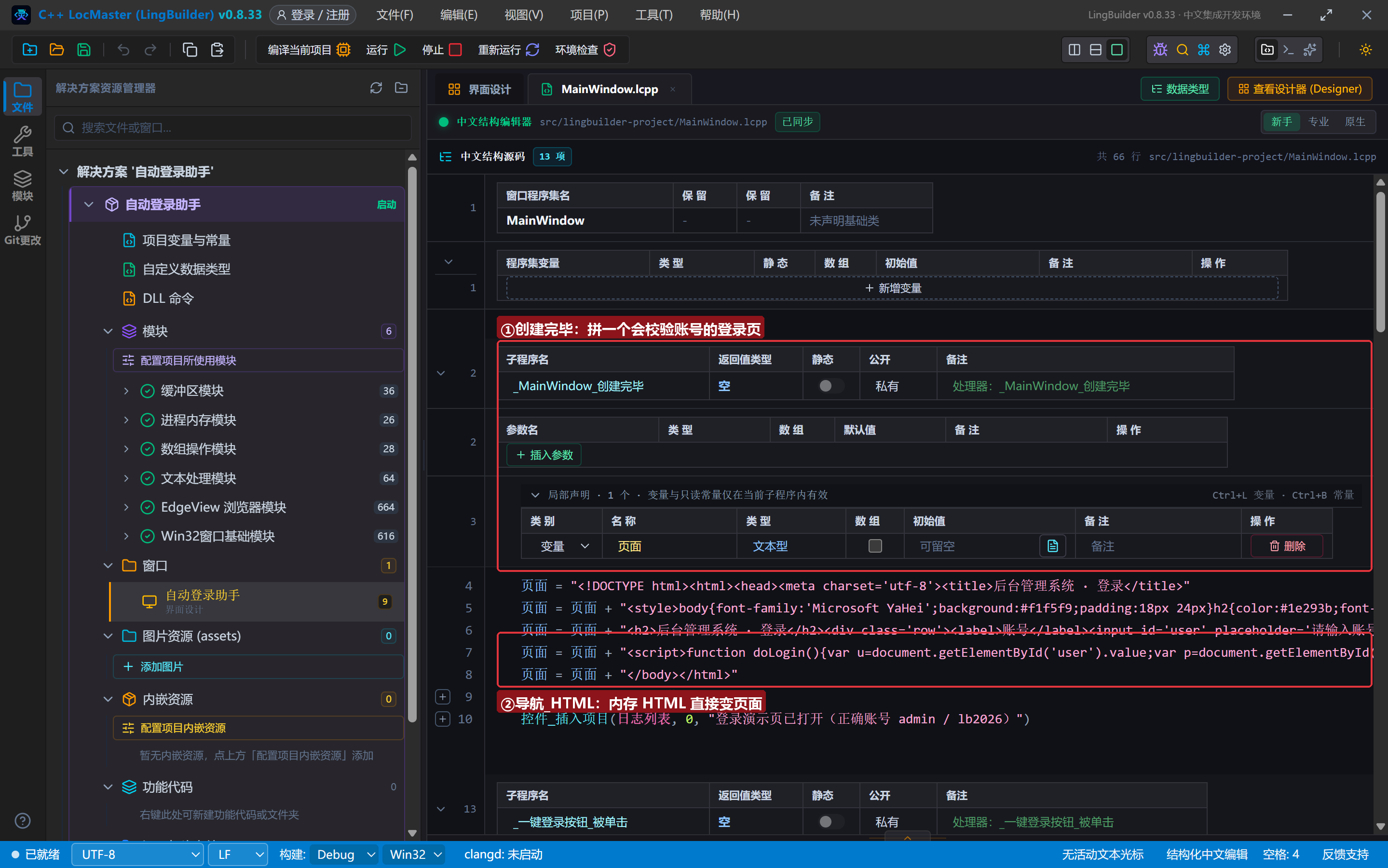Toggle 静态 switch for _MainWindow_创建完毕
This screenshot has height=868, width=1388.
[x=830, y=386]
